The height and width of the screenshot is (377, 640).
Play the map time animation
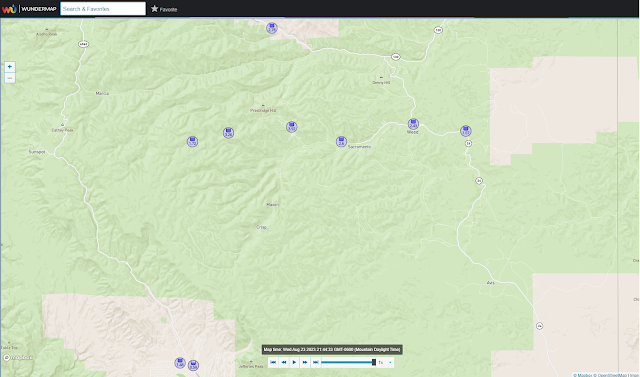pyautogui.click(x=294, y=362)
